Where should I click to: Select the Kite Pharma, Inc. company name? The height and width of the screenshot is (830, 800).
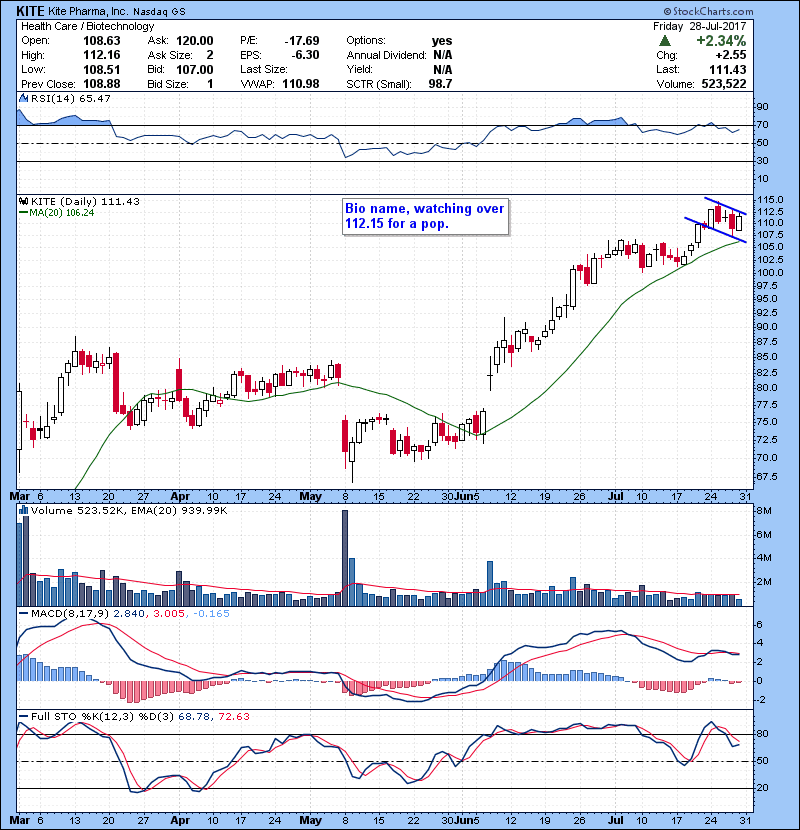pos(88,11)
